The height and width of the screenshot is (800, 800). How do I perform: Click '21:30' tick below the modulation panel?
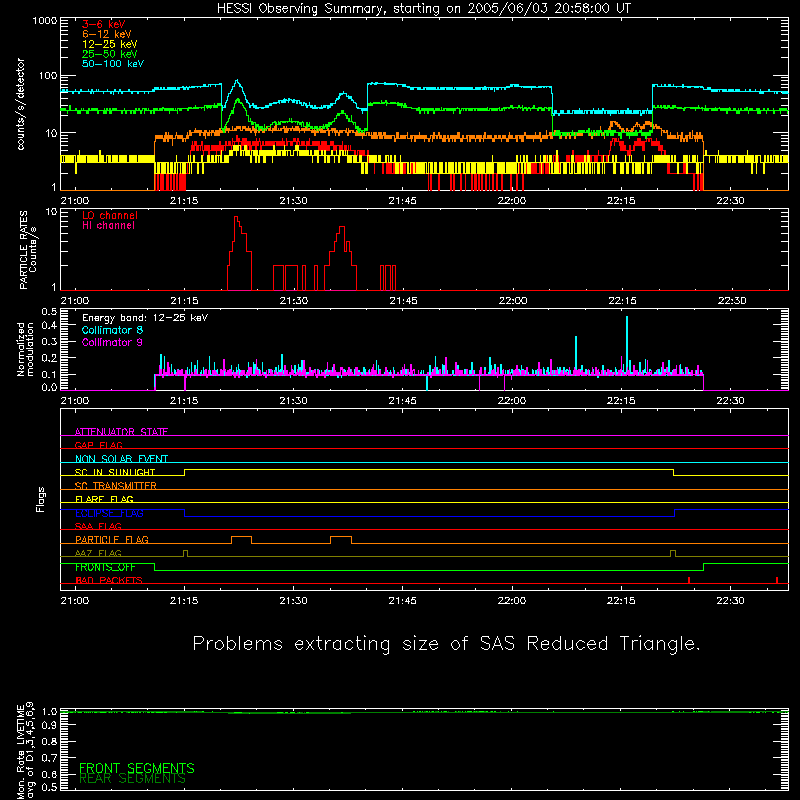pyautogui.click(x=293, y=401)
